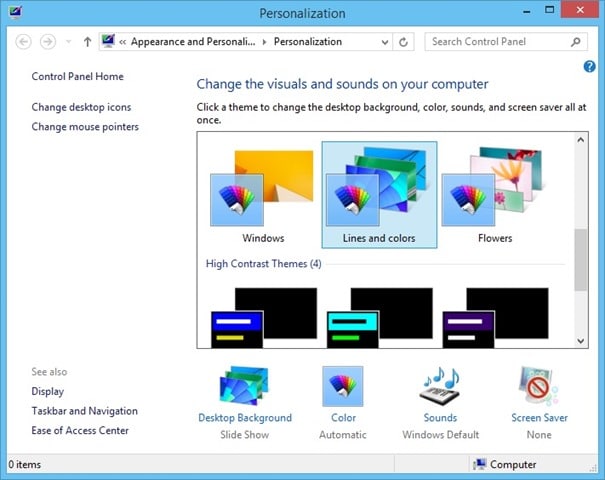Expand the address bar history dropdown
The image size is (605, 480).
coord(385,42)
